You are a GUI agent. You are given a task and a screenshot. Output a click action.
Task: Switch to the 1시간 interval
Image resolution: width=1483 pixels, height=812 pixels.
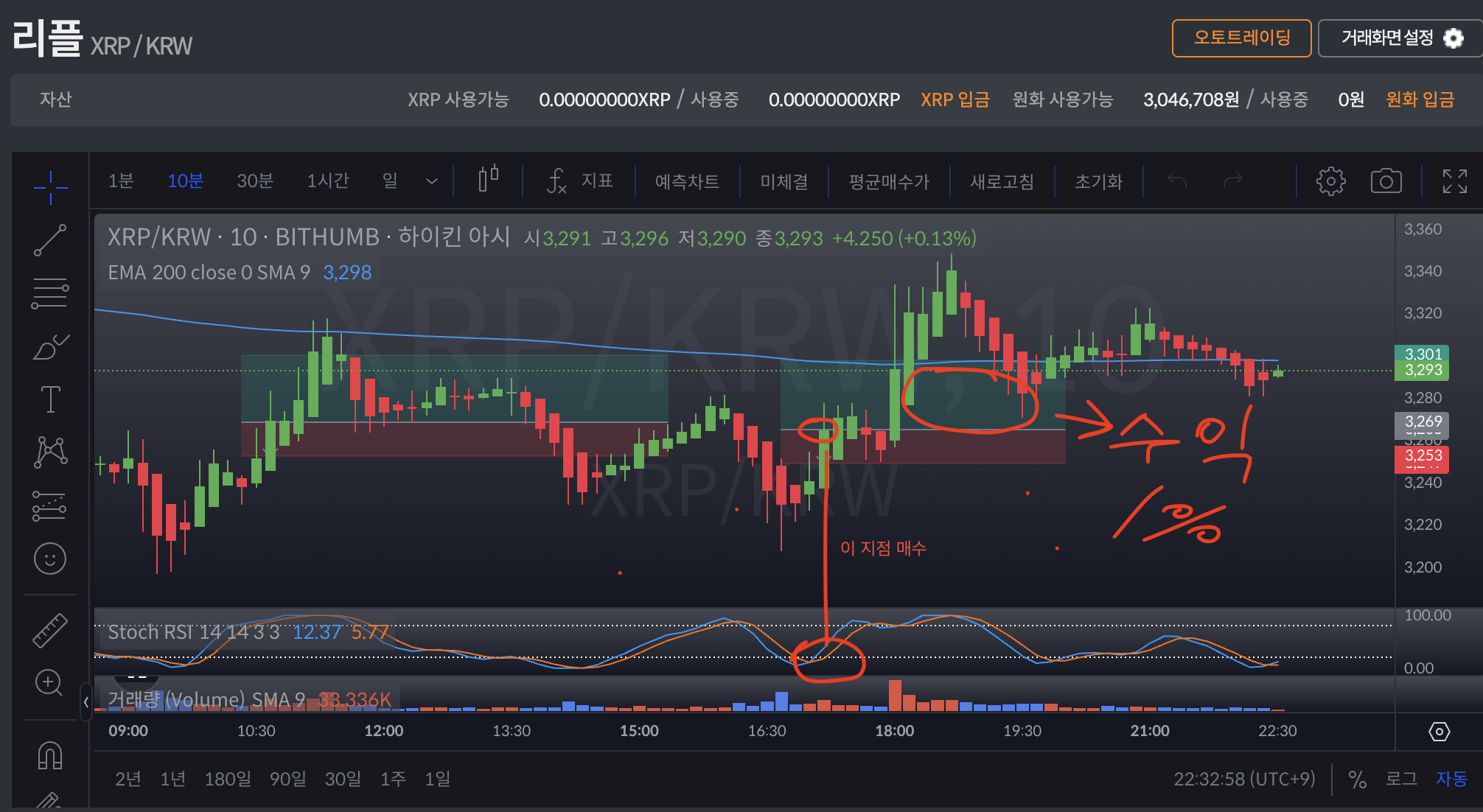click(x=328, y=181)
